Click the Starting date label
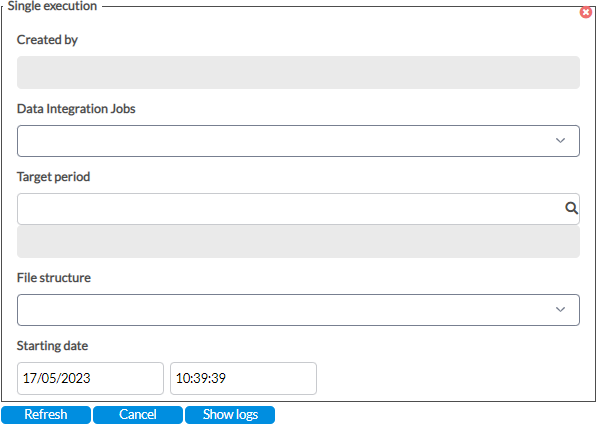601x428 pixels. 52,346
